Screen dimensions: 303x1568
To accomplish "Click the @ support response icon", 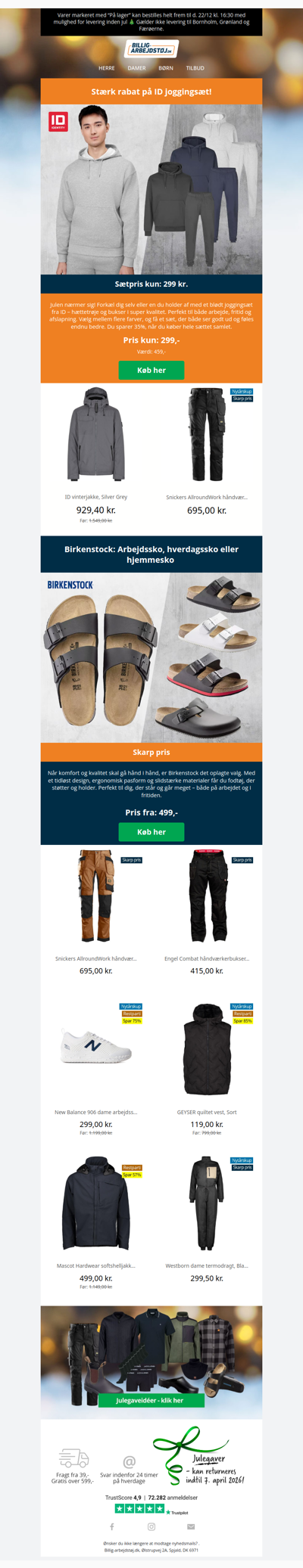I will point(129,1462).
